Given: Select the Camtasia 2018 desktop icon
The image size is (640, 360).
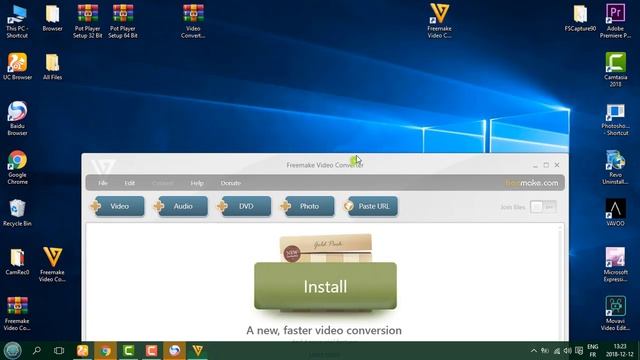Looking at the screenshot, I should coord(615,69).
